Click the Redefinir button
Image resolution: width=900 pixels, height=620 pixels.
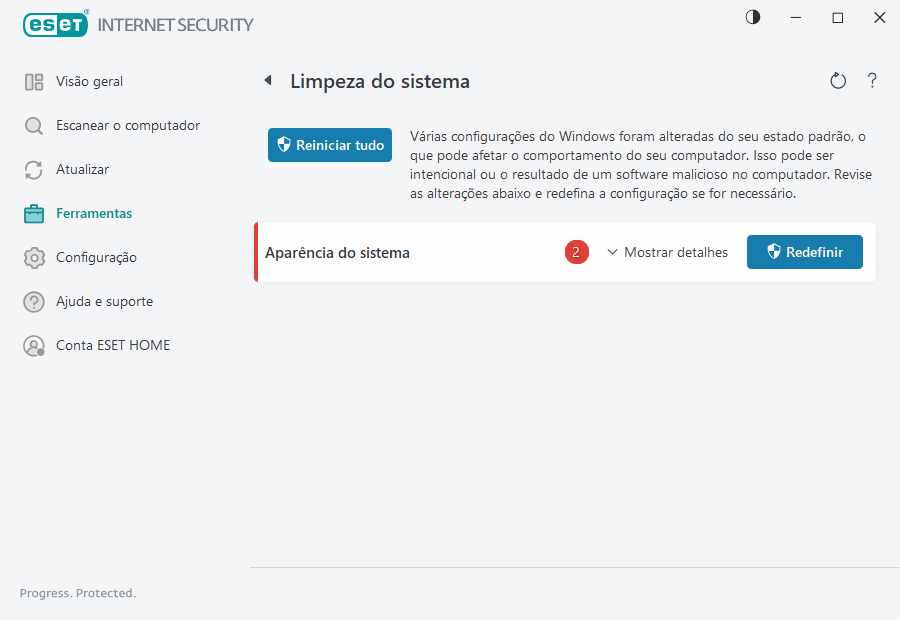point(804,252)
